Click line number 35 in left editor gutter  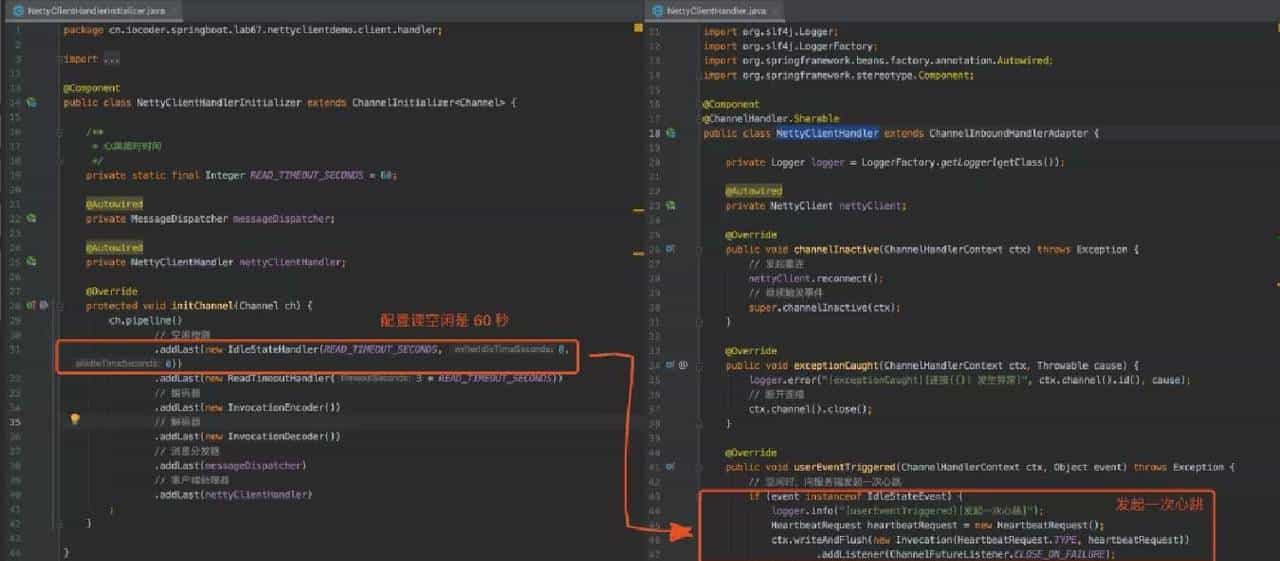click(x=15, y=421)
